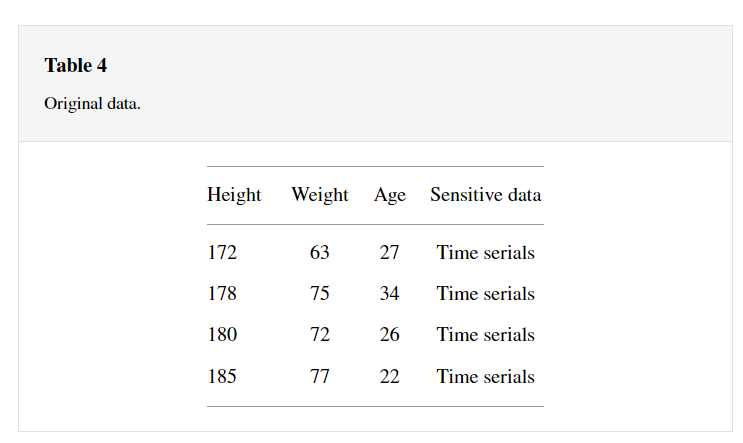Click the Age column header
Viewport: 743px width, 443px height.
click(390, 195)
